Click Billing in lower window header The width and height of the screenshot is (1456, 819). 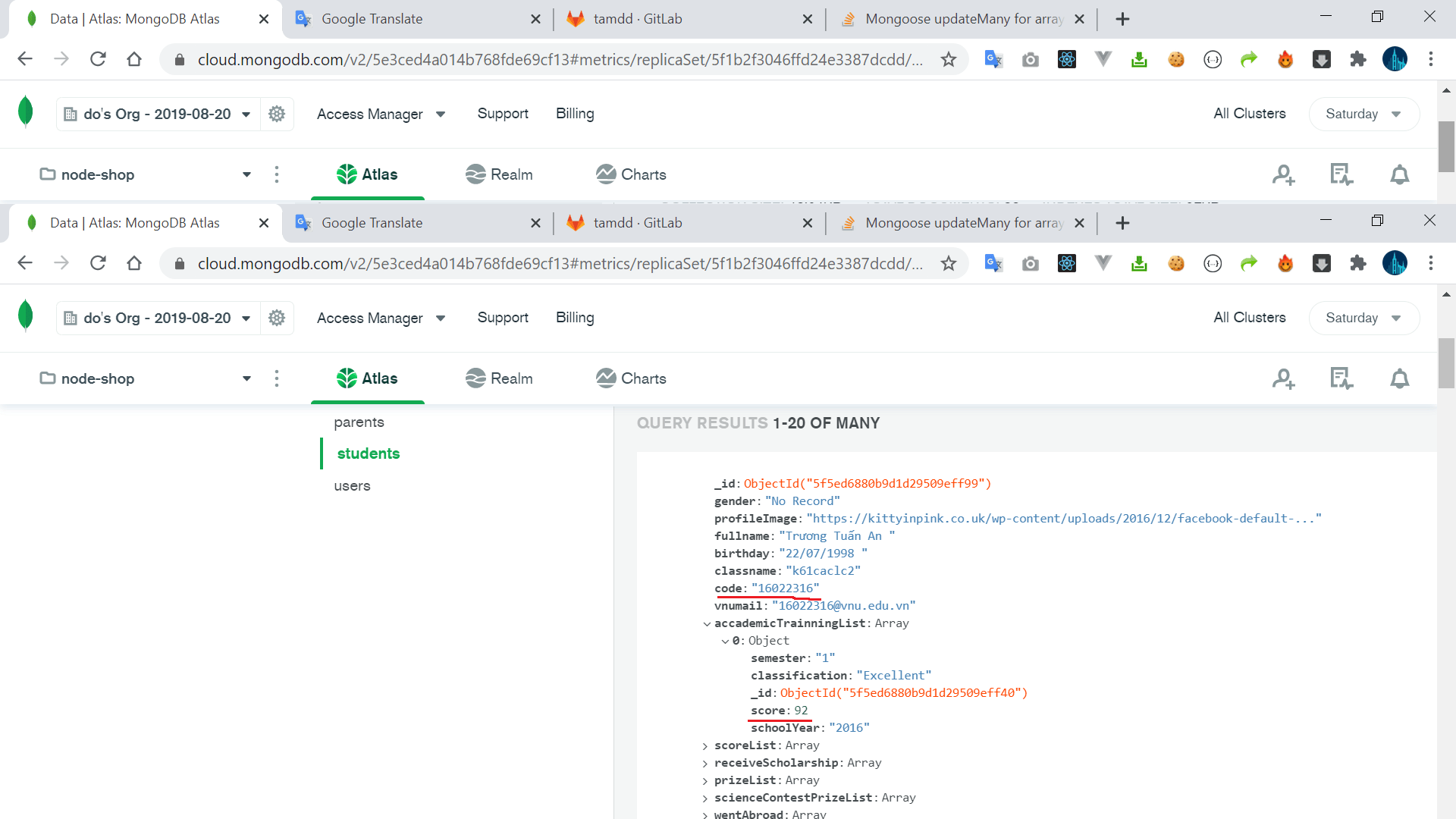pyautogui.click(x=575, y=318)
